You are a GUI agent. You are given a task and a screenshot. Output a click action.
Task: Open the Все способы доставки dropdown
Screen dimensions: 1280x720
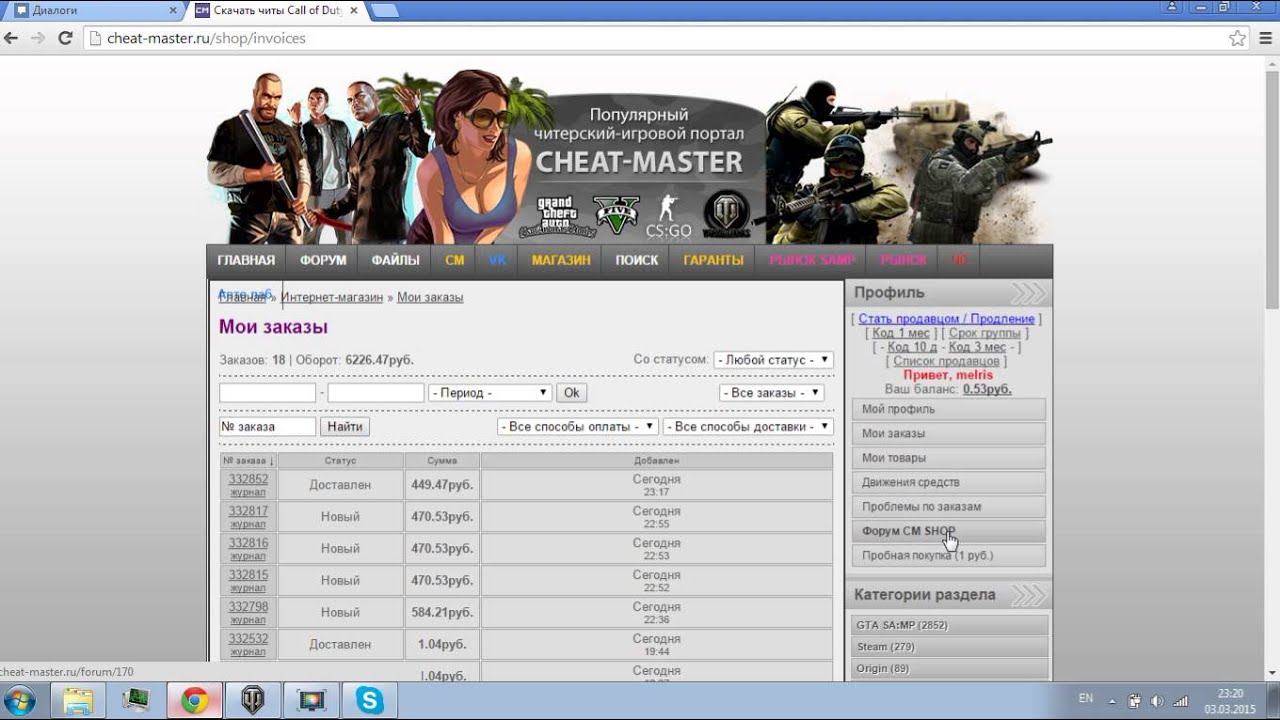[x=748, y=427]
